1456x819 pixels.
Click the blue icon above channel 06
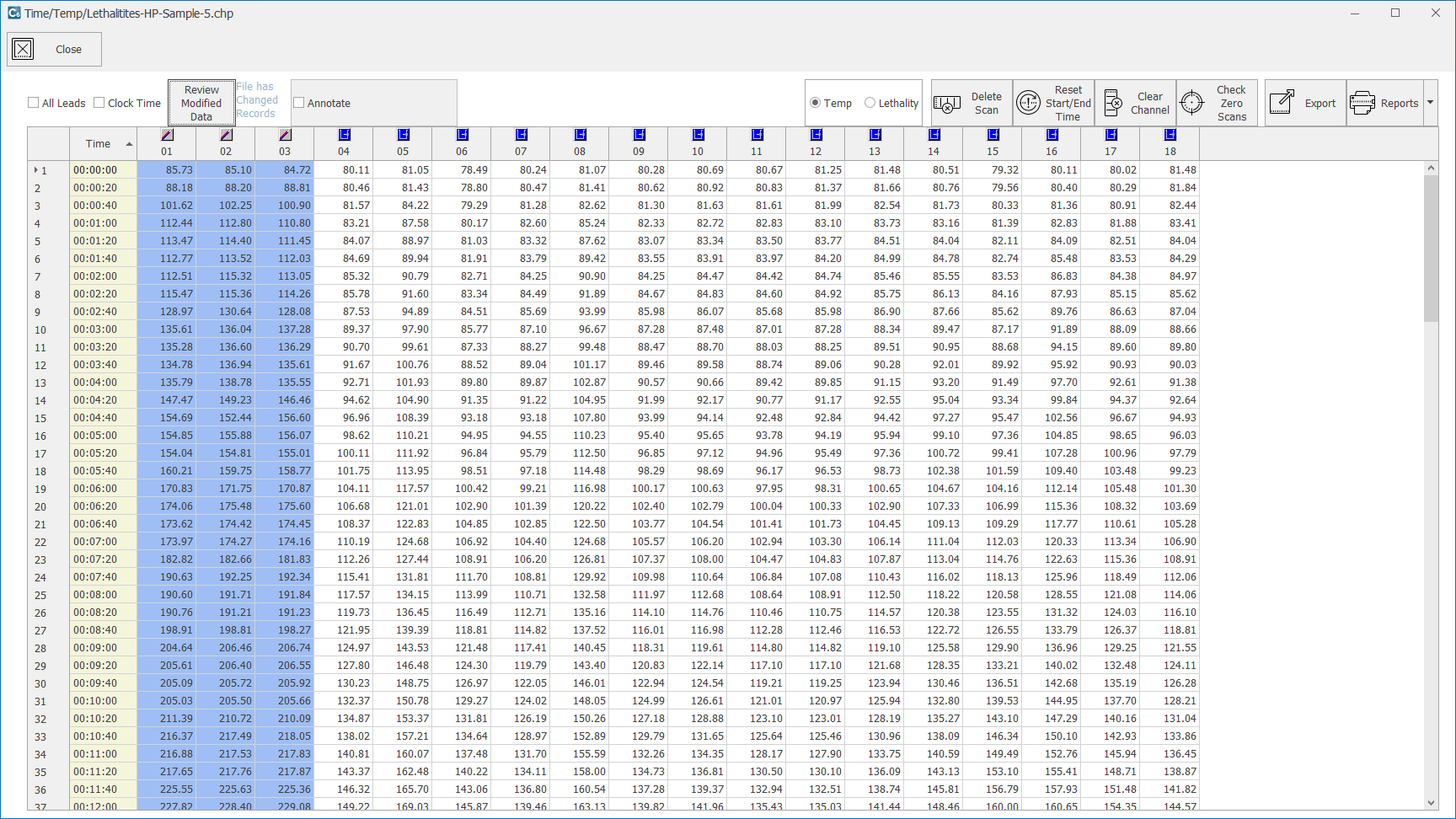pos(462,135)
